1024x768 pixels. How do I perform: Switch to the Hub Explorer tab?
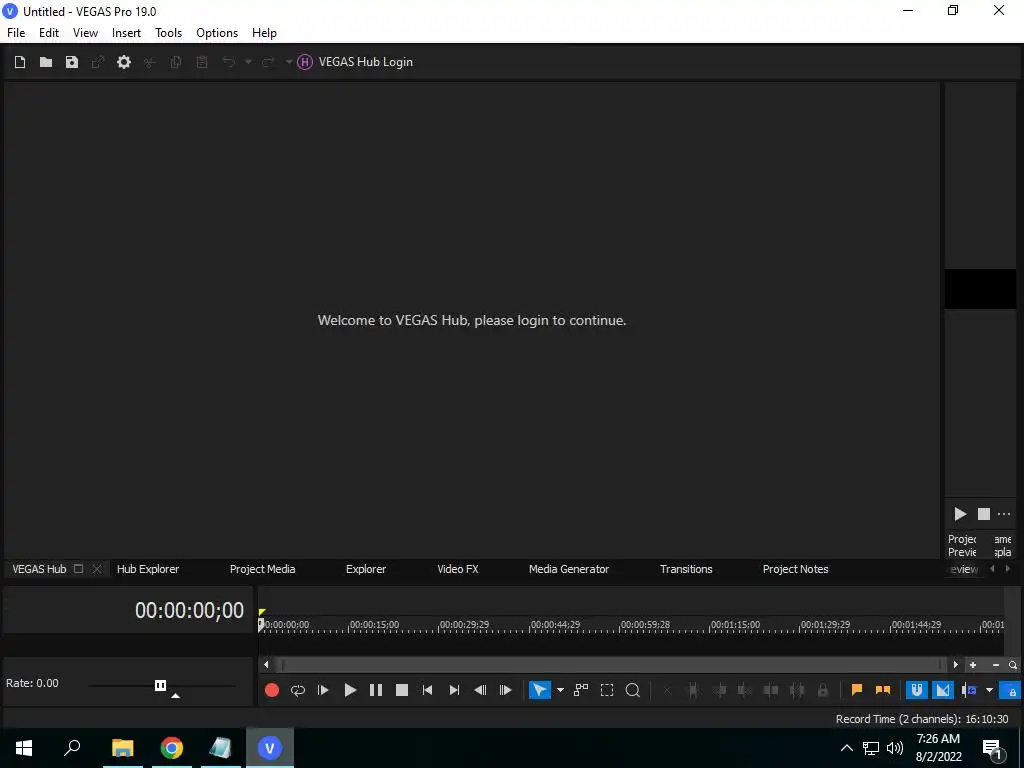click(x=148, y=569)
